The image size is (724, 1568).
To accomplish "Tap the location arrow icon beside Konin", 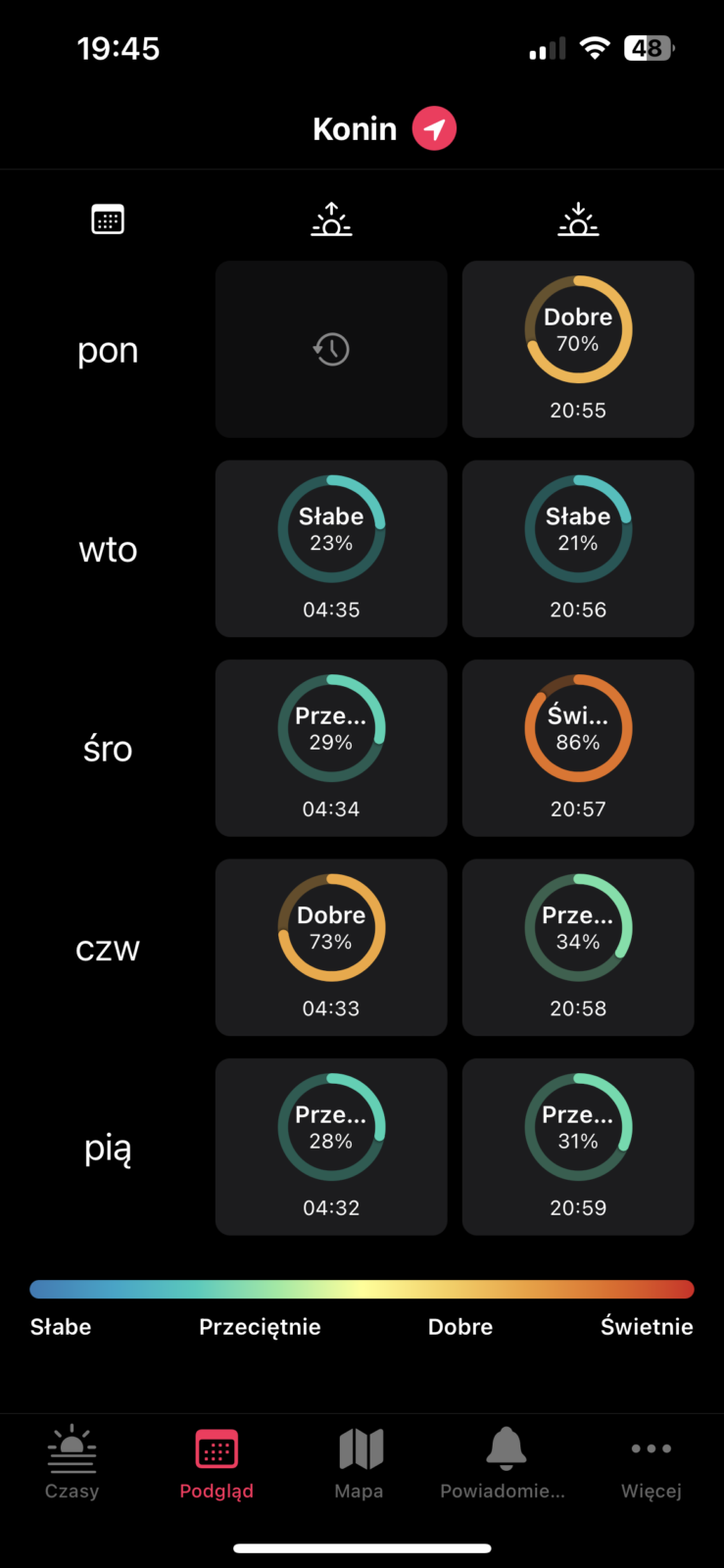I will coord(434,128).
